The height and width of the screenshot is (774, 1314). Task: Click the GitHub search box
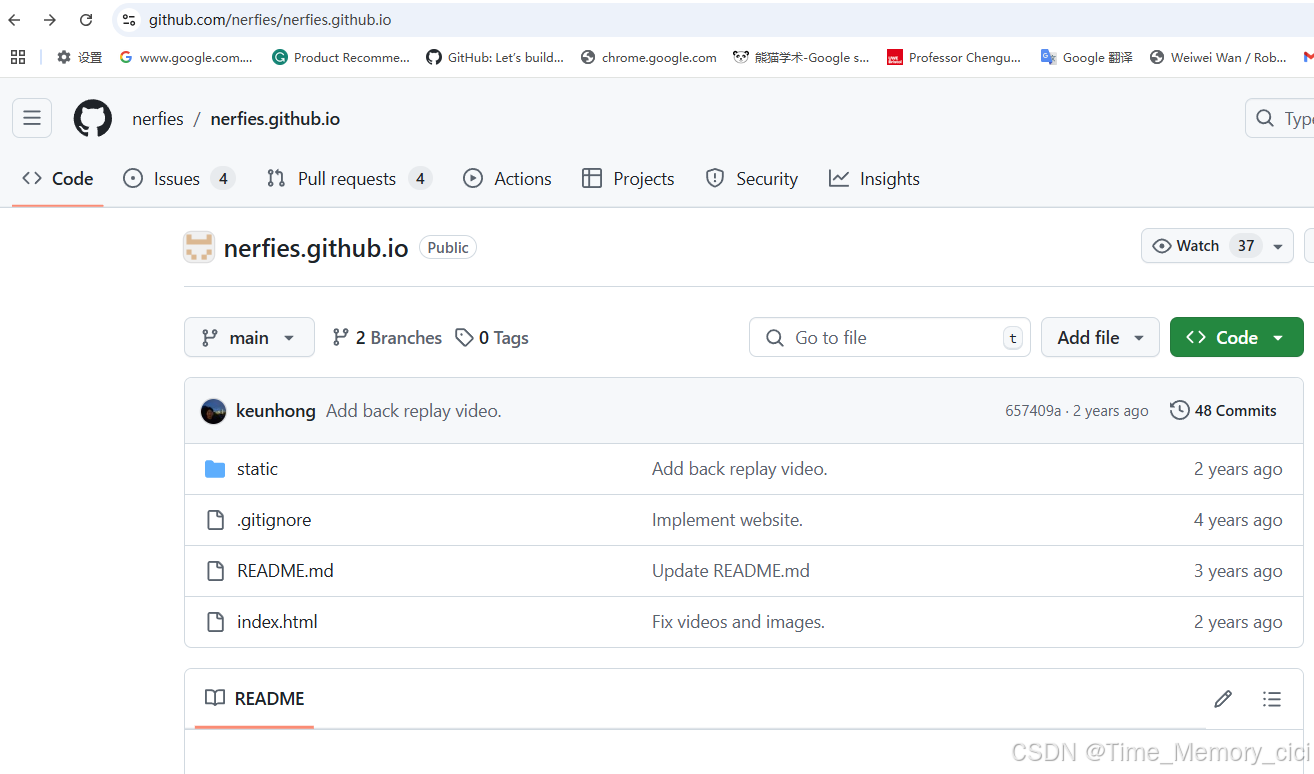pos(1279,118)
